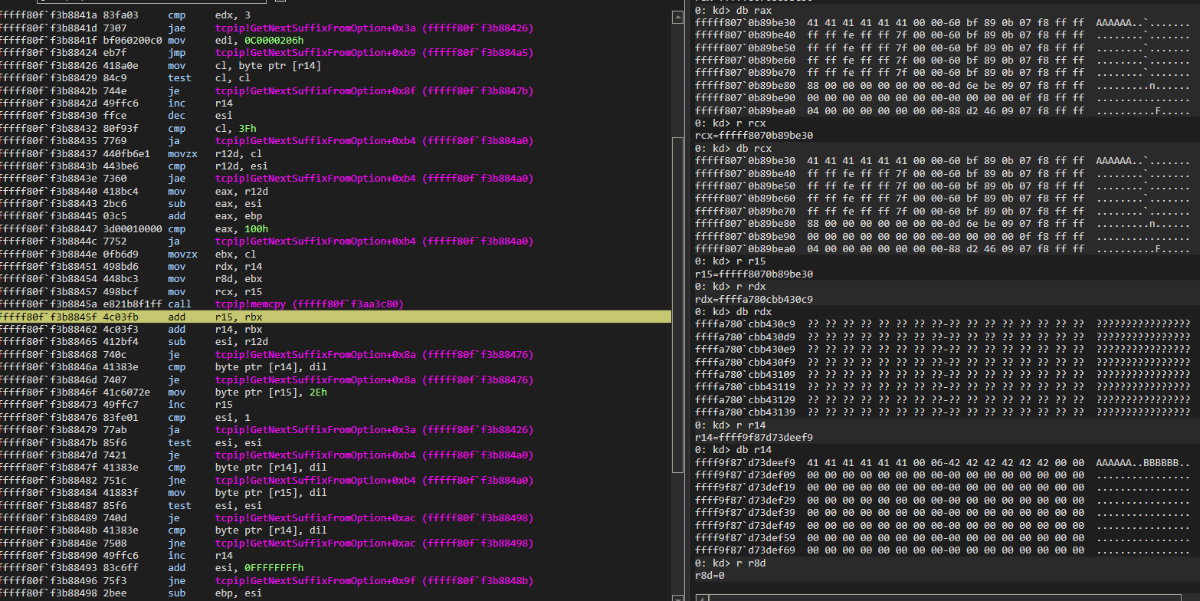1200x601 pixels.
Task: Click the output value r14=ffff9f87d73deef9
Action: click(x=754, y=437)
